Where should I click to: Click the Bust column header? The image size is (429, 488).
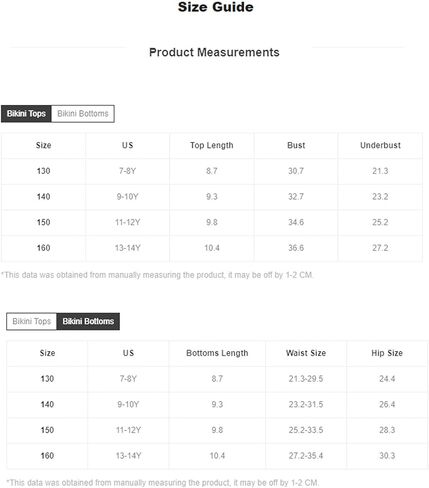pyautogui.click(x=296, y=145)
